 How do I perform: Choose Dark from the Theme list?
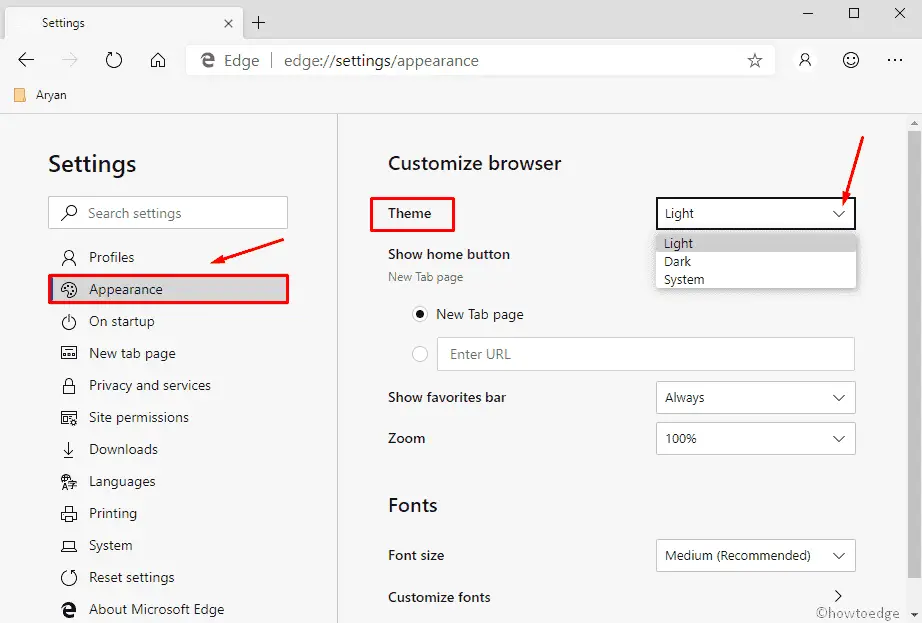[678, 262]
